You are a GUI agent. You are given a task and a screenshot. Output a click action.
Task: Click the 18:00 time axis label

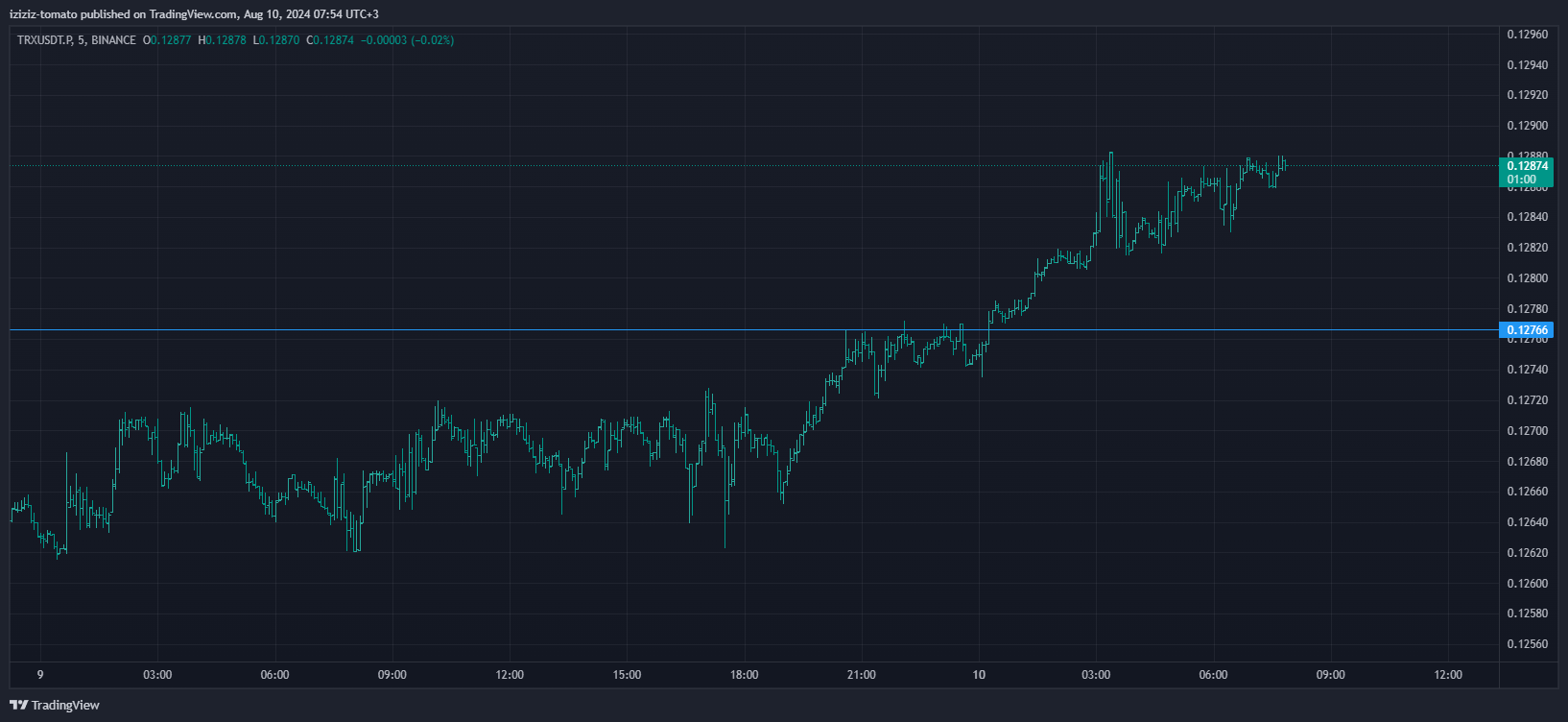click(744, 675)
